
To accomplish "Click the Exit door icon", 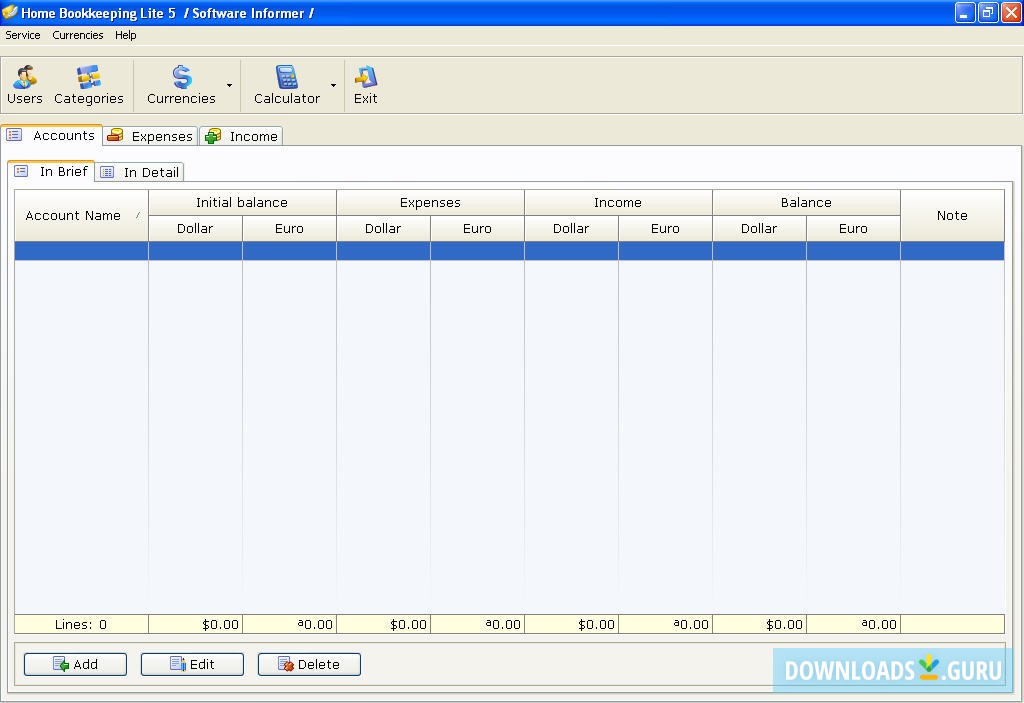I will coord(366,78).
